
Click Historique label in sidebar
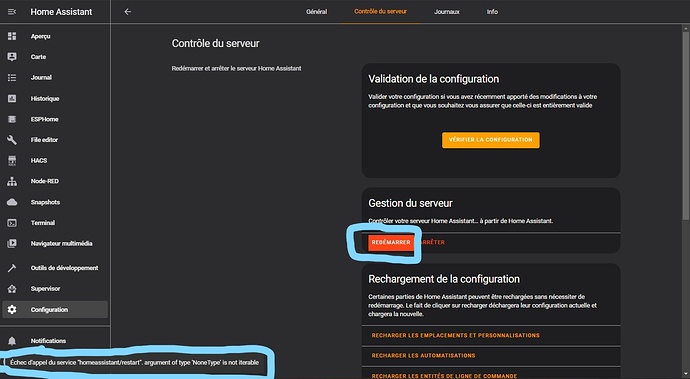[45, 99]
